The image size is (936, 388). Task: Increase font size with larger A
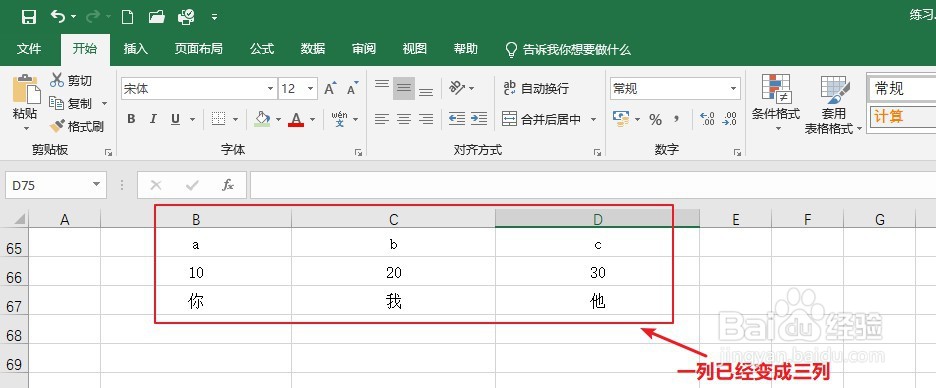[330, 88]
